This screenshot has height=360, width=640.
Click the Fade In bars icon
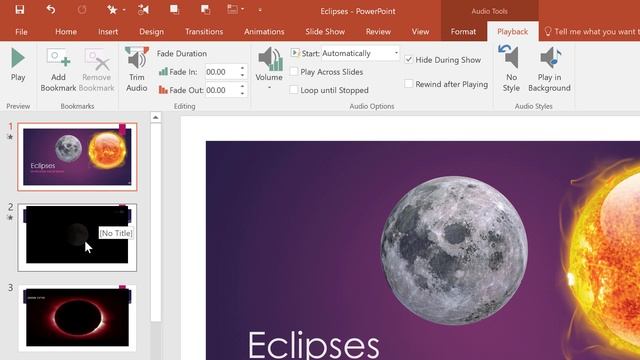[x=163, y=72]
